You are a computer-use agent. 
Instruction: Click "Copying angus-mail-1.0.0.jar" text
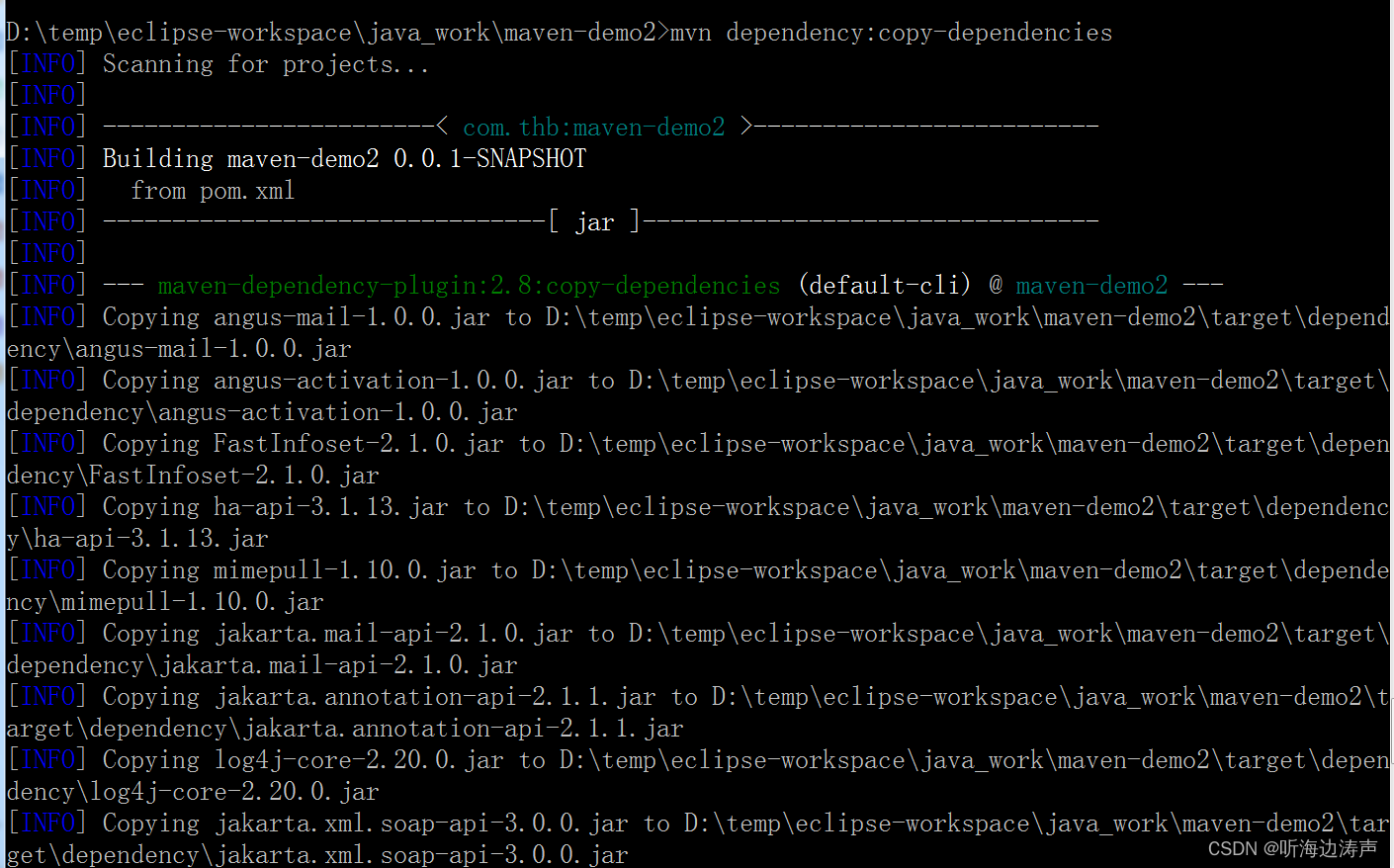pyautogui.click(x=296, y=317)
